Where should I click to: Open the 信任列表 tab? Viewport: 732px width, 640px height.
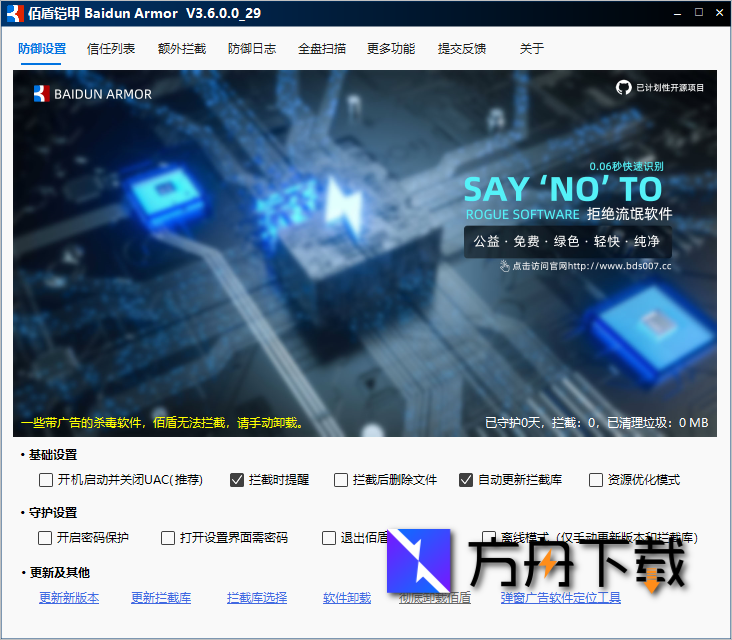[x=111, y=49]
